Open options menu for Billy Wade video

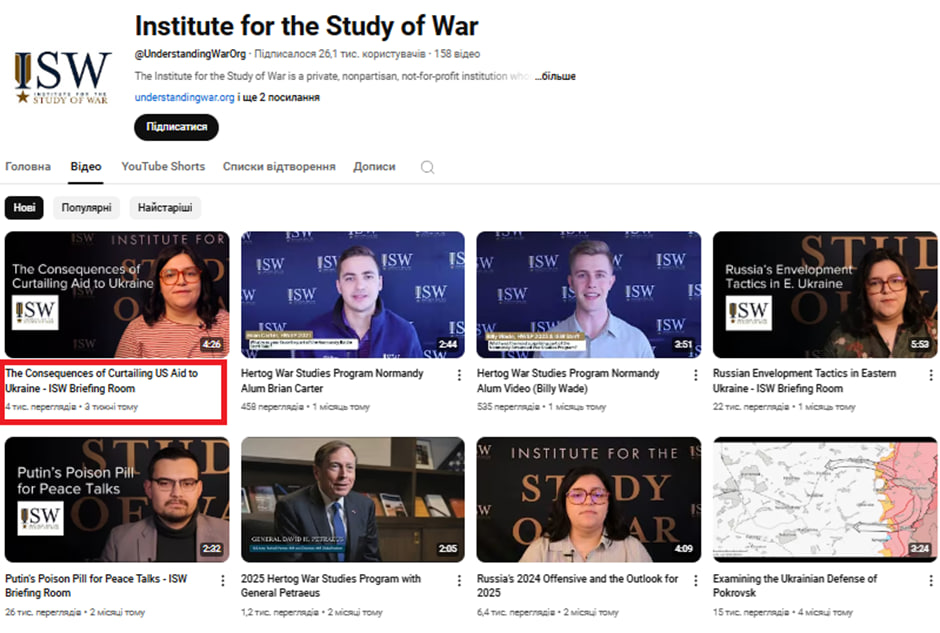click(x=695, y=375)
